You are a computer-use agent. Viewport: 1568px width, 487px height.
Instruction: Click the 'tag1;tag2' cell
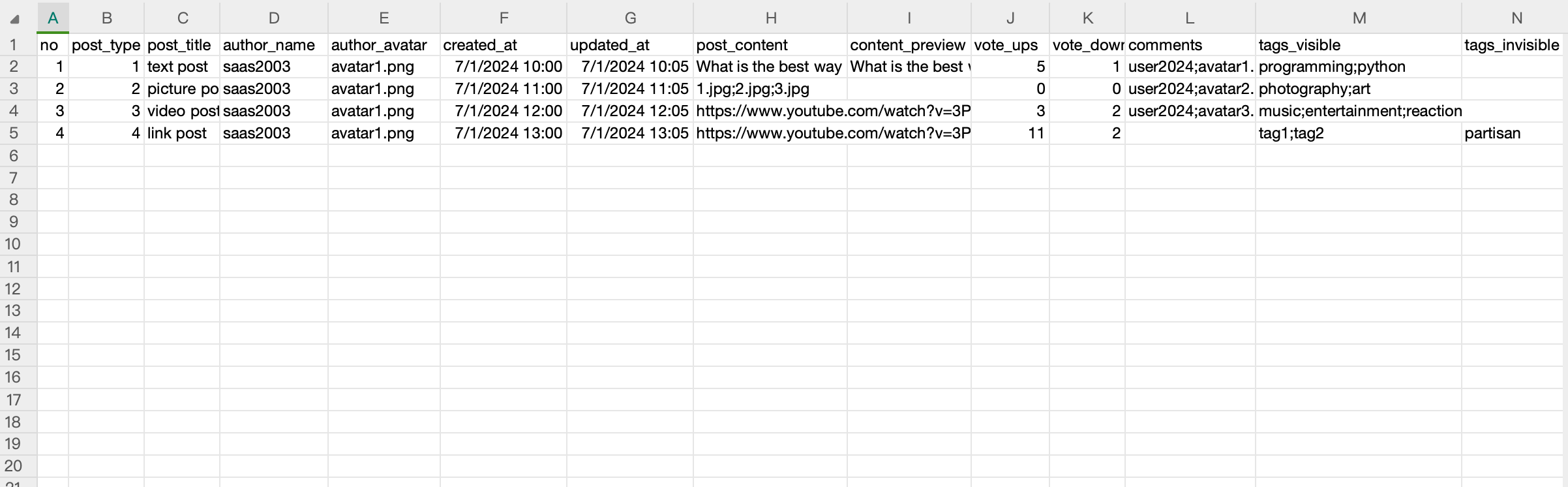pos(1358,133)
